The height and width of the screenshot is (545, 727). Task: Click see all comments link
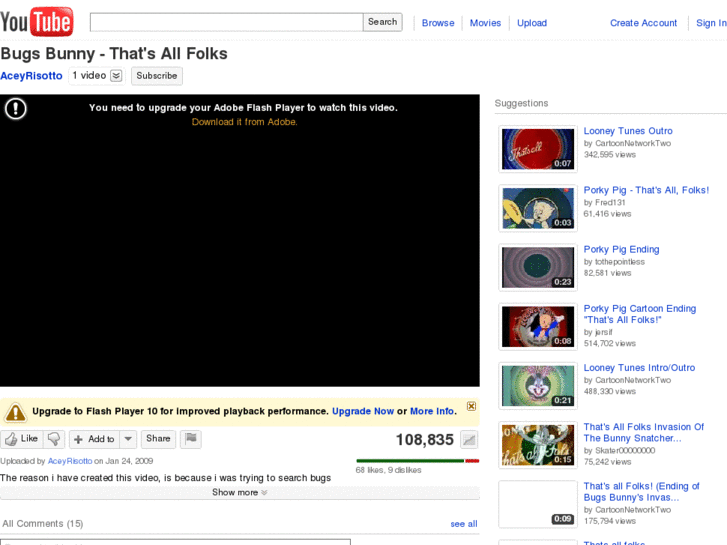(464, 524)
